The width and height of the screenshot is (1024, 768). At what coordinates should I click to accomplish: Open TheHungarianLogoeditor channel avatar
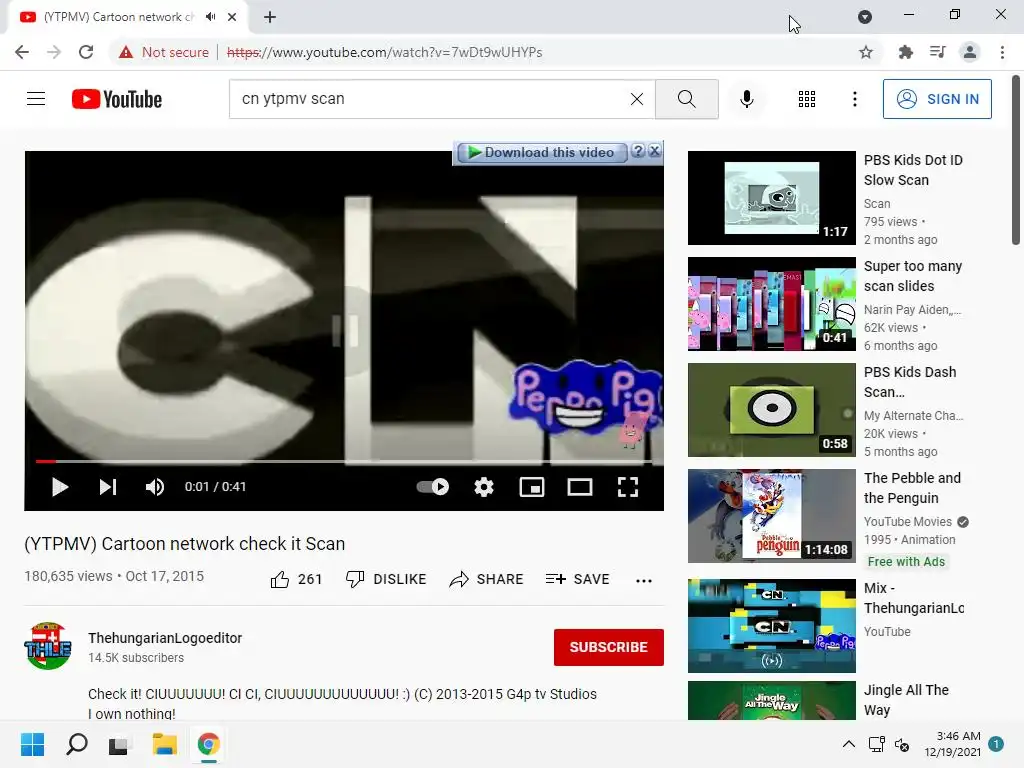48,647
